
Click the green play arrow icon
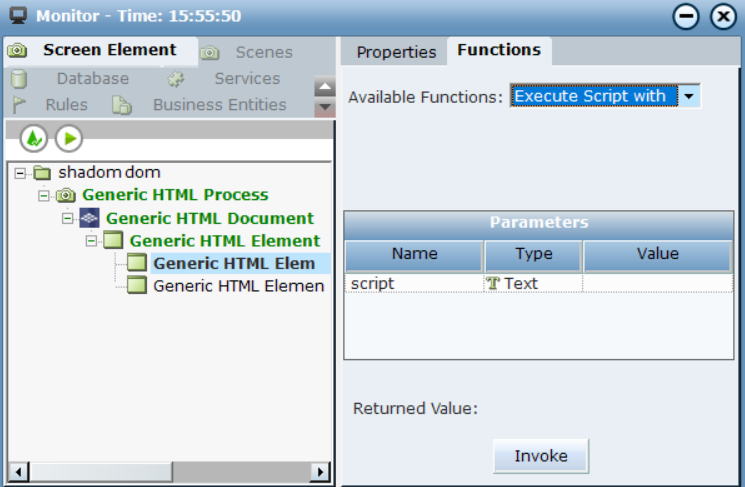68,139
